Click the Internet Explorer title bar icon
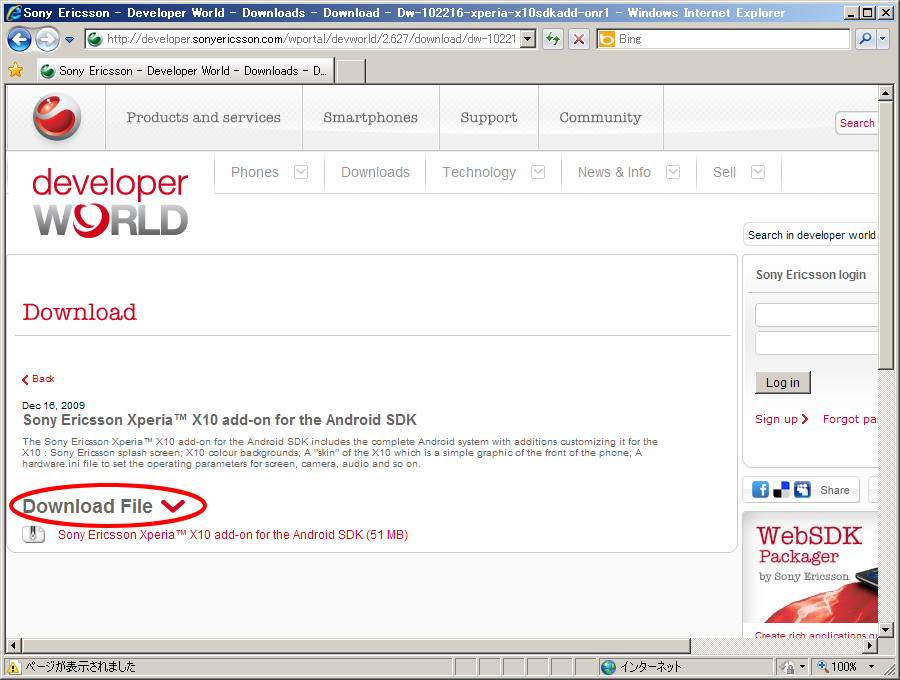900x680 pixels. pyautogui.click(x=14, y=13)
